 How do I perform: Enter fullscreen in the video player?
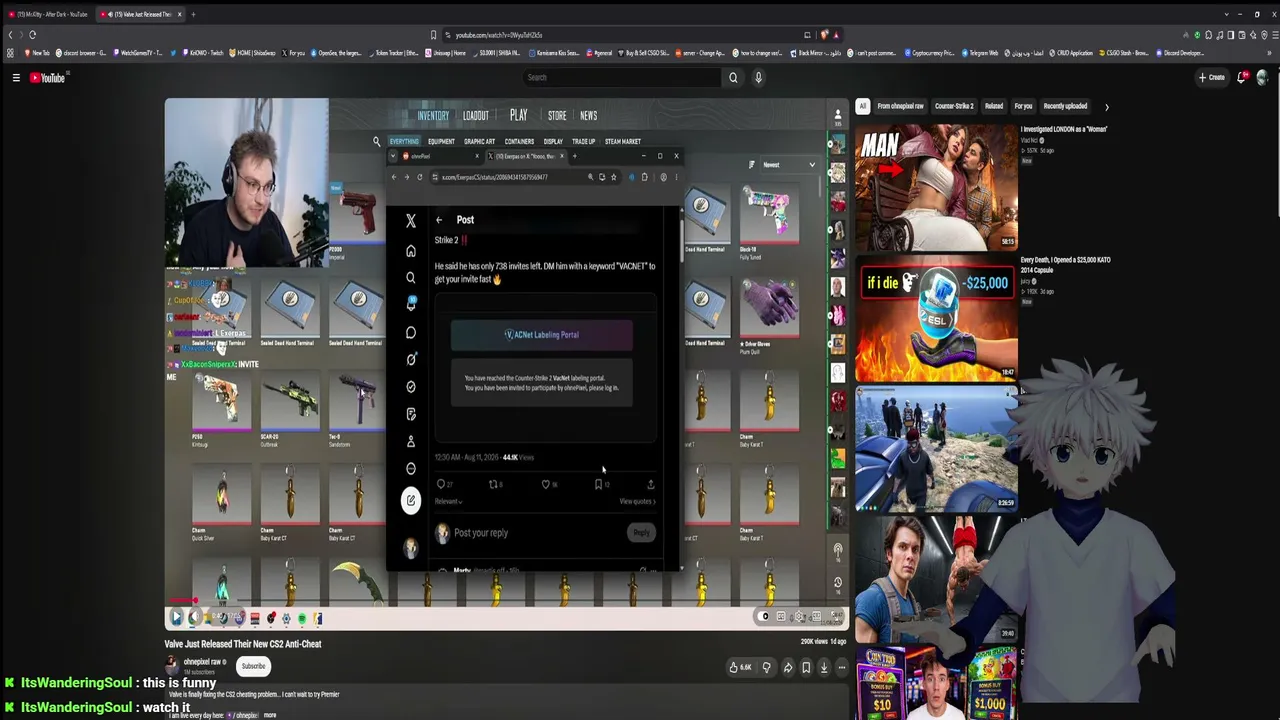836,617
